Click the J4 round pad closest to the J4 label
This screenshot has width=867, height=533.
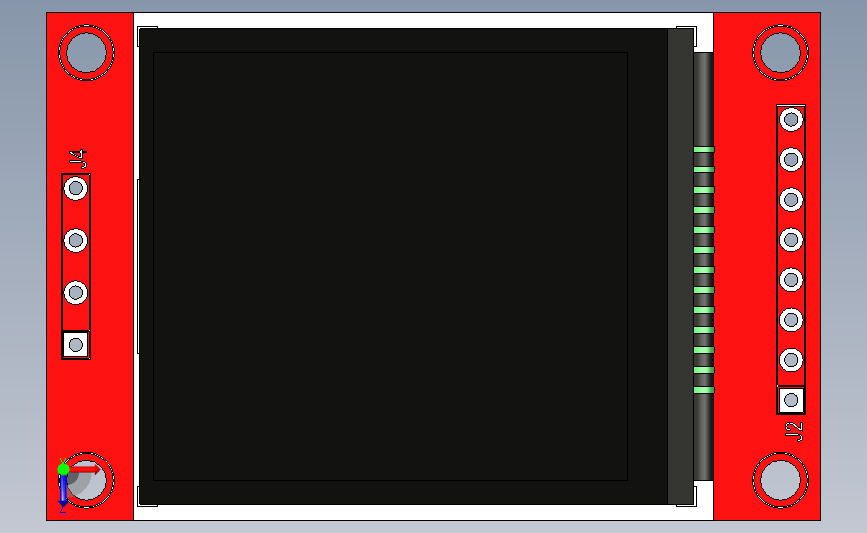76,189
